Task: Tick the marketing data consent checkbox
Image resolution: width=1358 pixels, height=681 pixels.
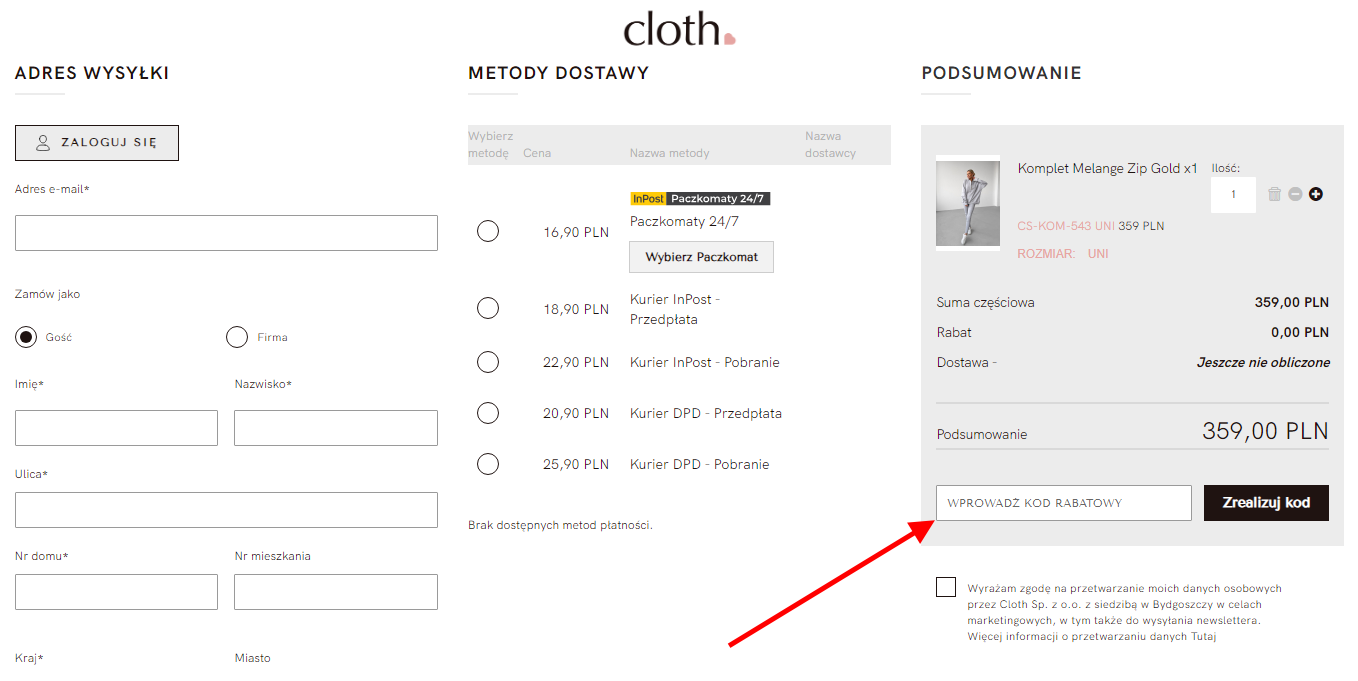Action: click(946, 587)
